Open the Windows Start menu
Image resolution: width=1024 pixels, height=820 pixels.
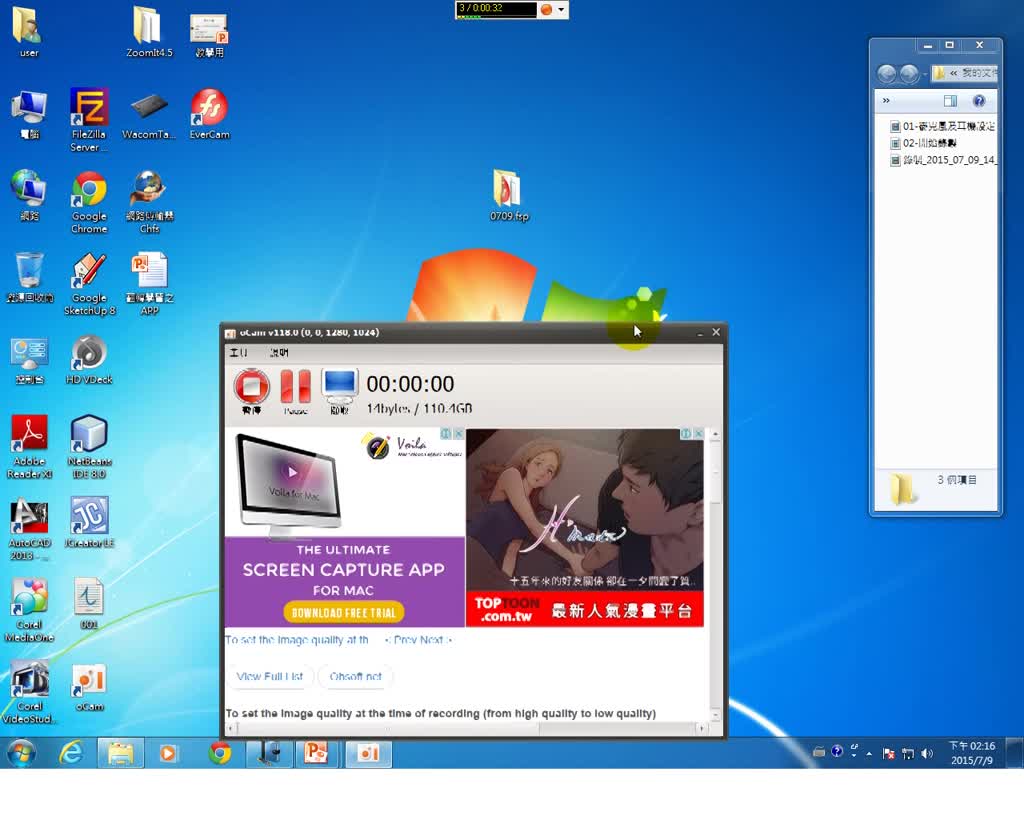[x=21, y=753]
